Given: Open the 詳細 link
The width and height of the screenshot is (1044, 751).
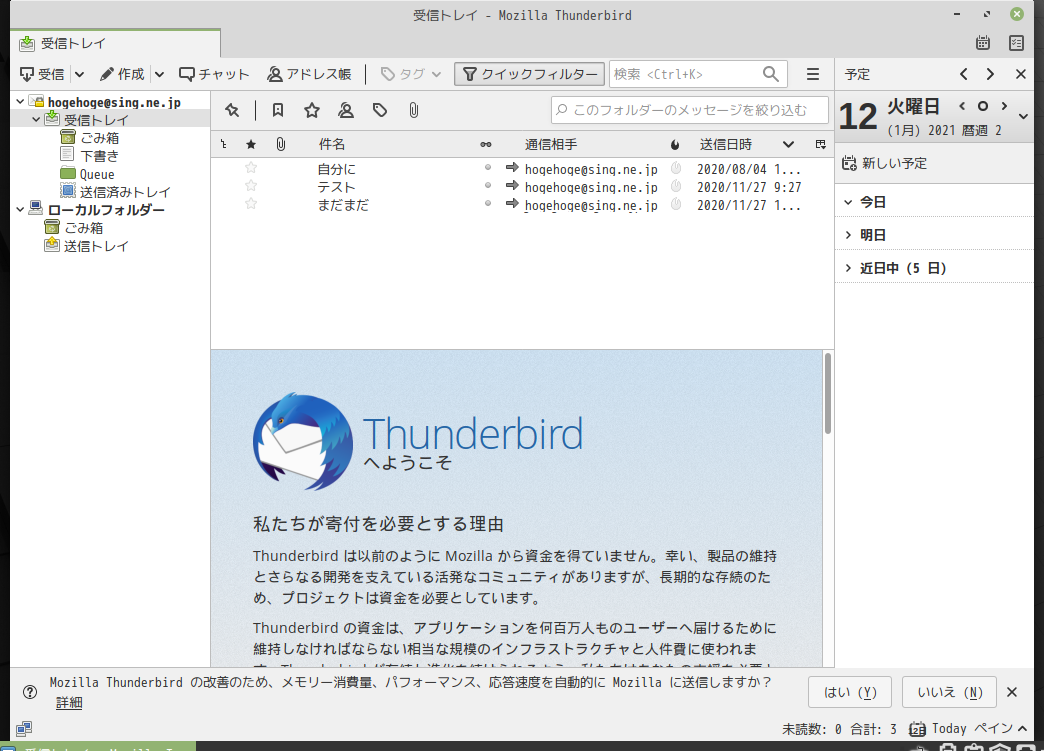Looking at the screenshot, I should (x=69, y=702).
